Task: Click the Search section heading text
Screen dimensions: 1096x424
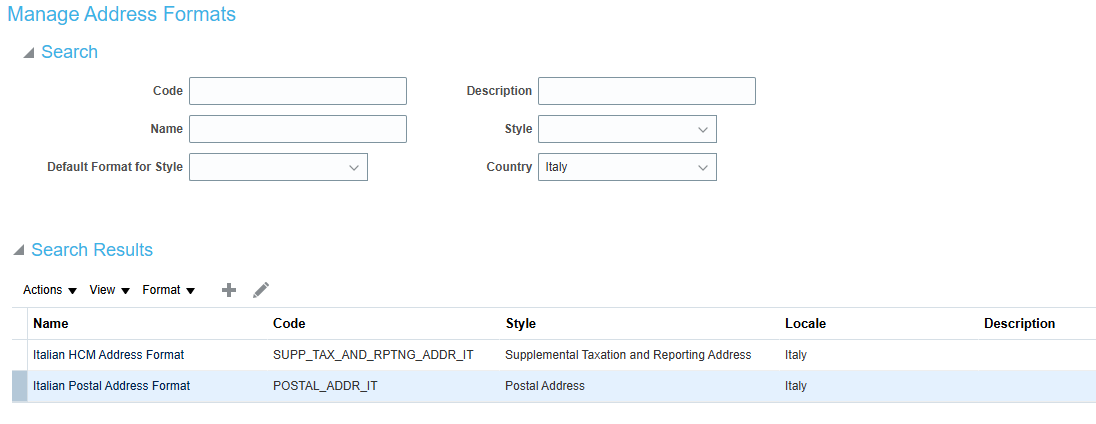Action: [x=69, y=52]
